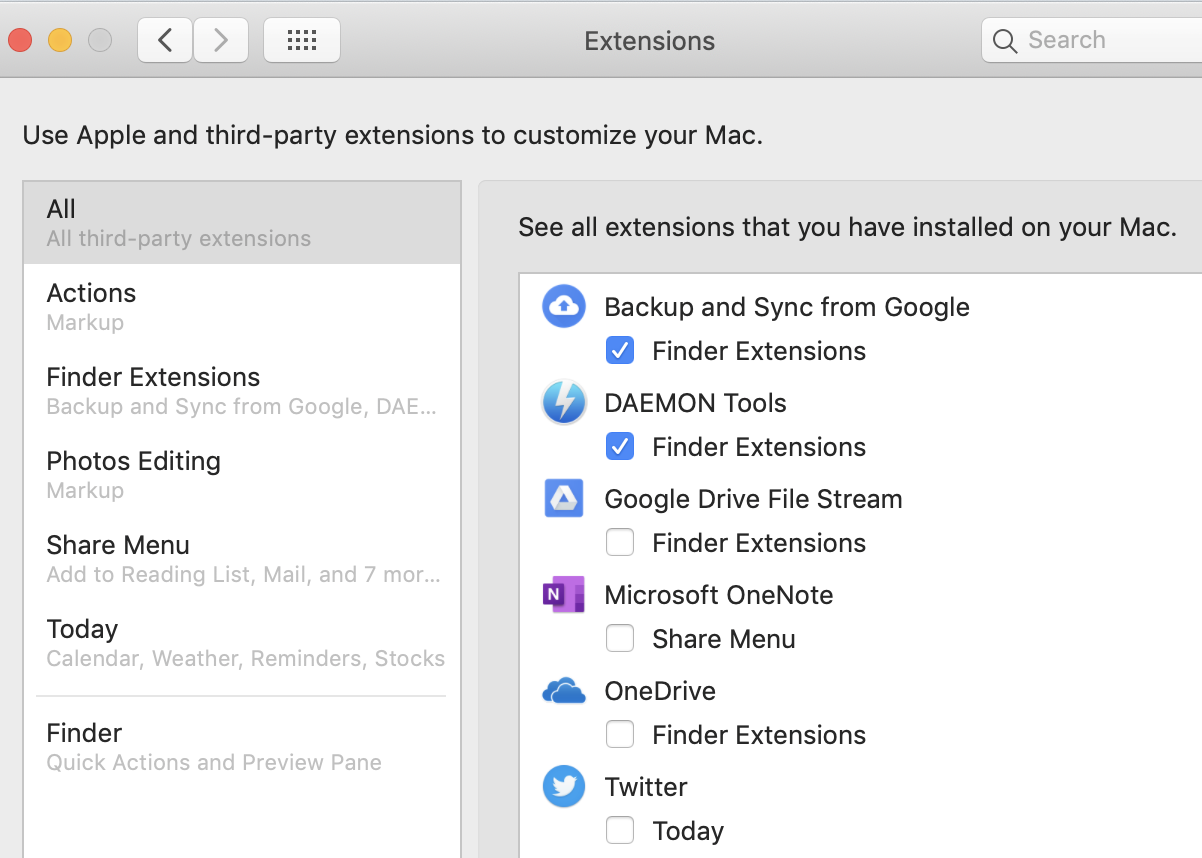
Task: Click the Google Drive File Stream label
Action: pos(753,499)
